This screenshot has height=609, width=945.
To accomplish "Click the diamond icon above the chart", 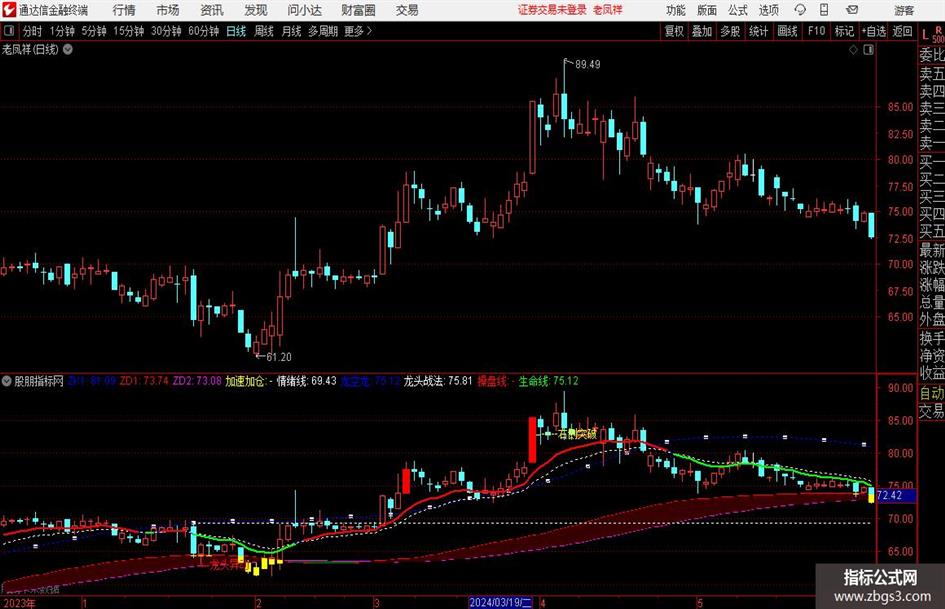I will click(x=853, y=50).
